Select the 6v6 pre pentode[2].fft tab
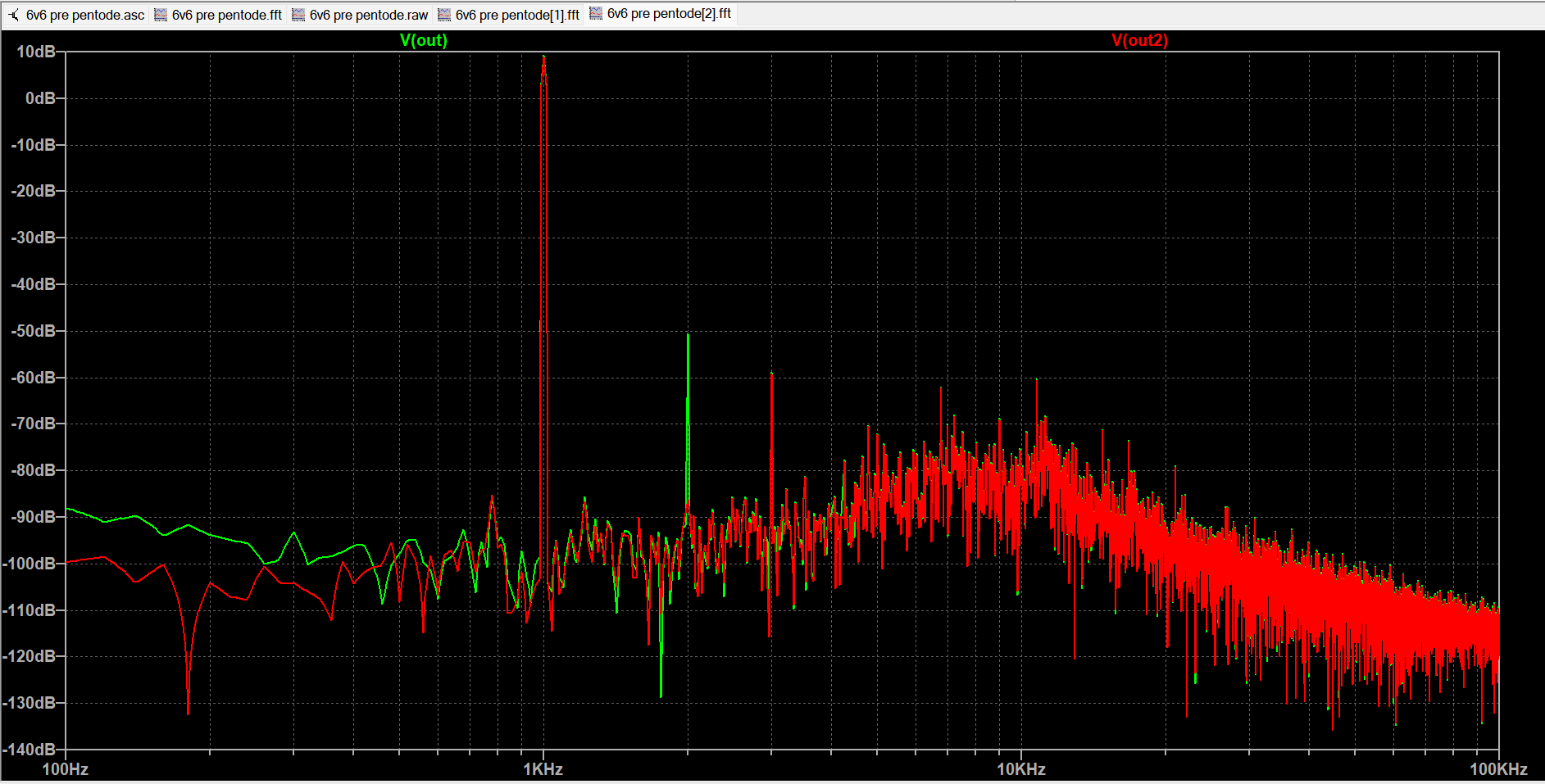The image size is (1545, 784). click(x=660, y=14)
